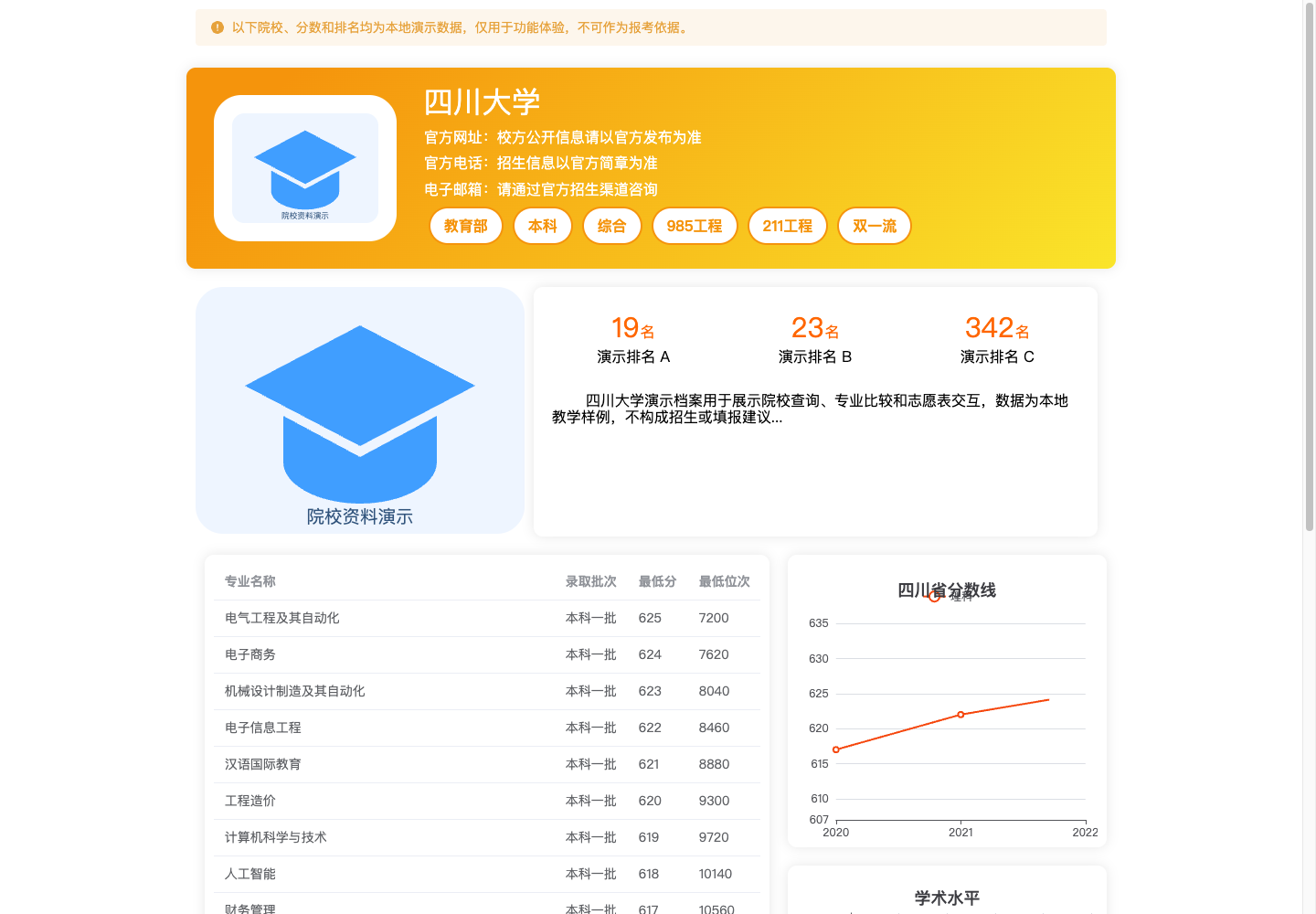Click the 8880 rank cell
This screenshot has width=1316, height=914.
[714, 764]
